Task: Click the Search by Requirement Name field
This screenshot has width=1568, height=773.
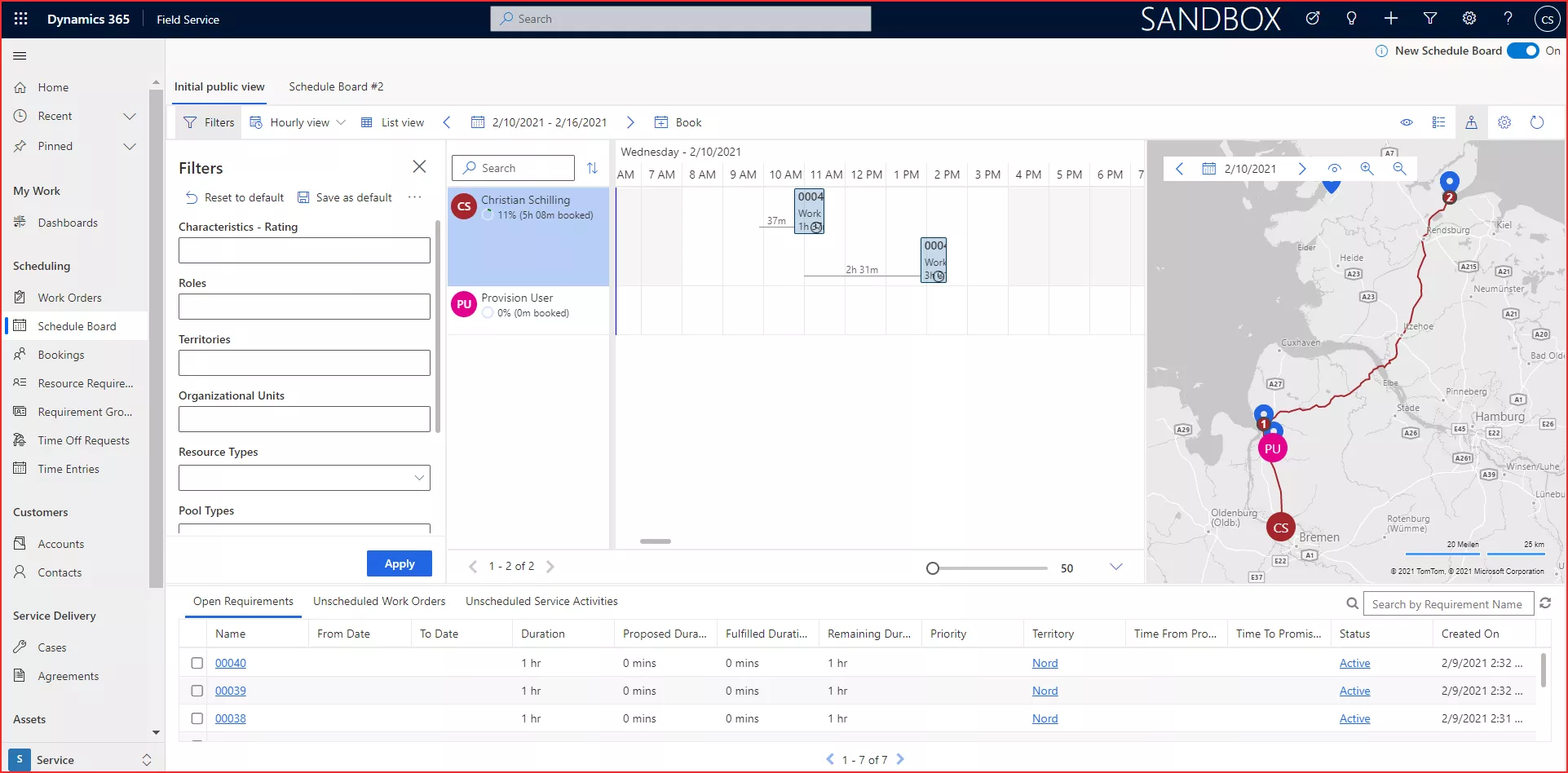Action: (x=1447, y=604)
